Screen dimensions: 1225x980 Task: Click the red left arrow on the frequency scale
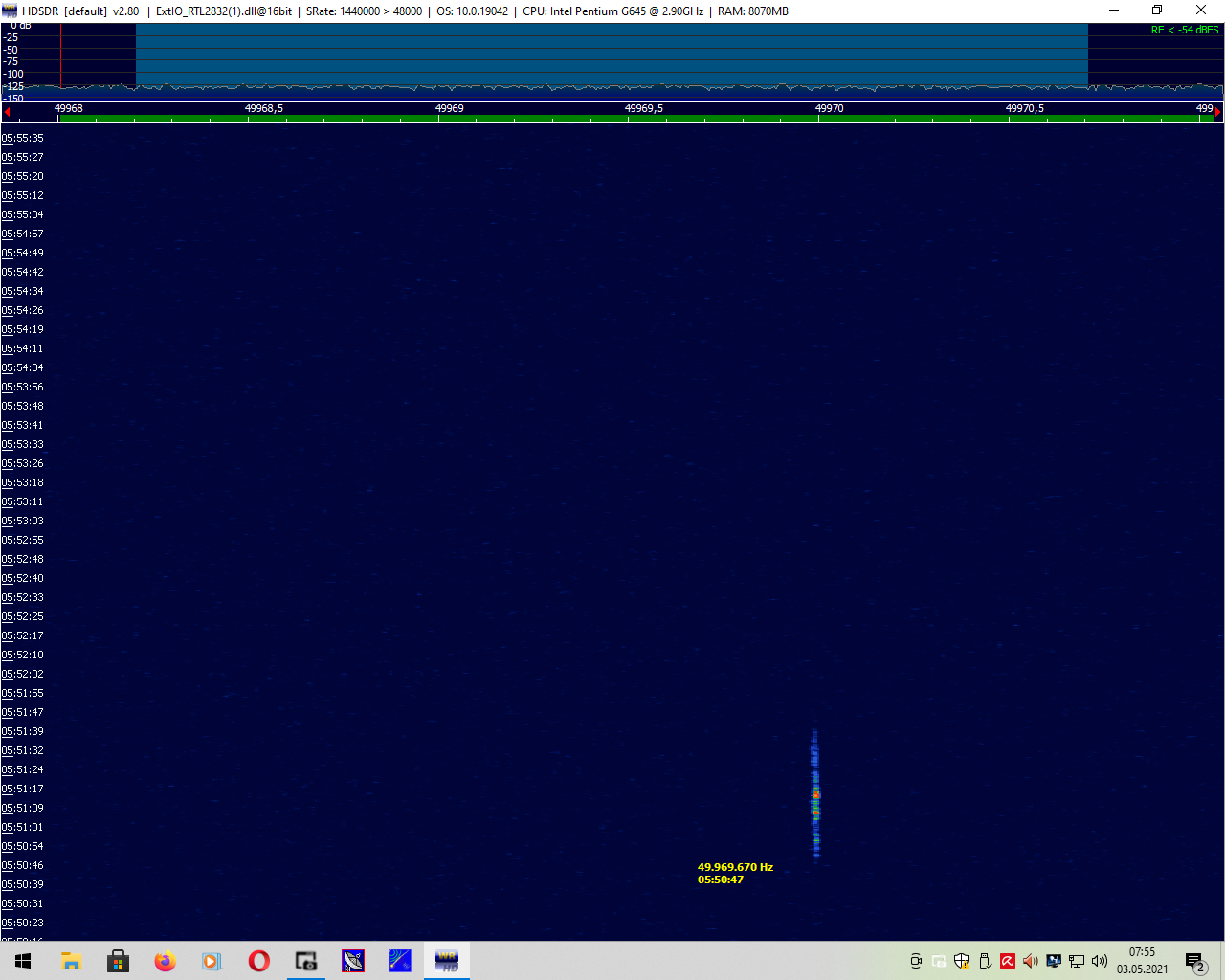pos(6,112)
